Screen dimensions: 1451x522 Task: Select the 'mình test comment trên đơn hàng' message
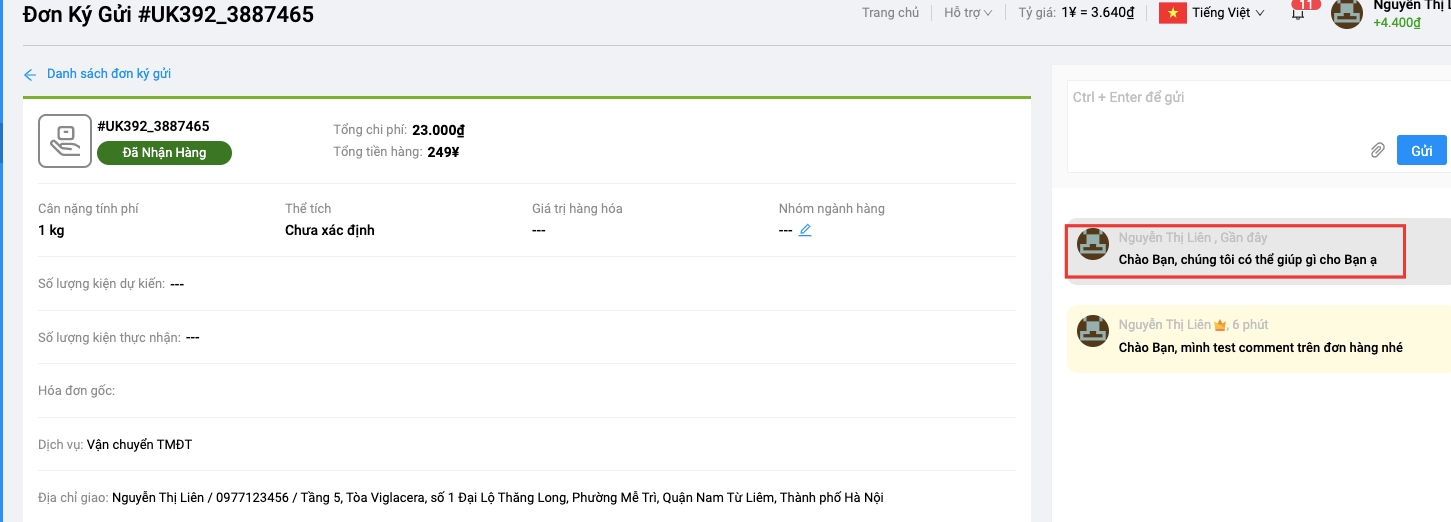1260,348
